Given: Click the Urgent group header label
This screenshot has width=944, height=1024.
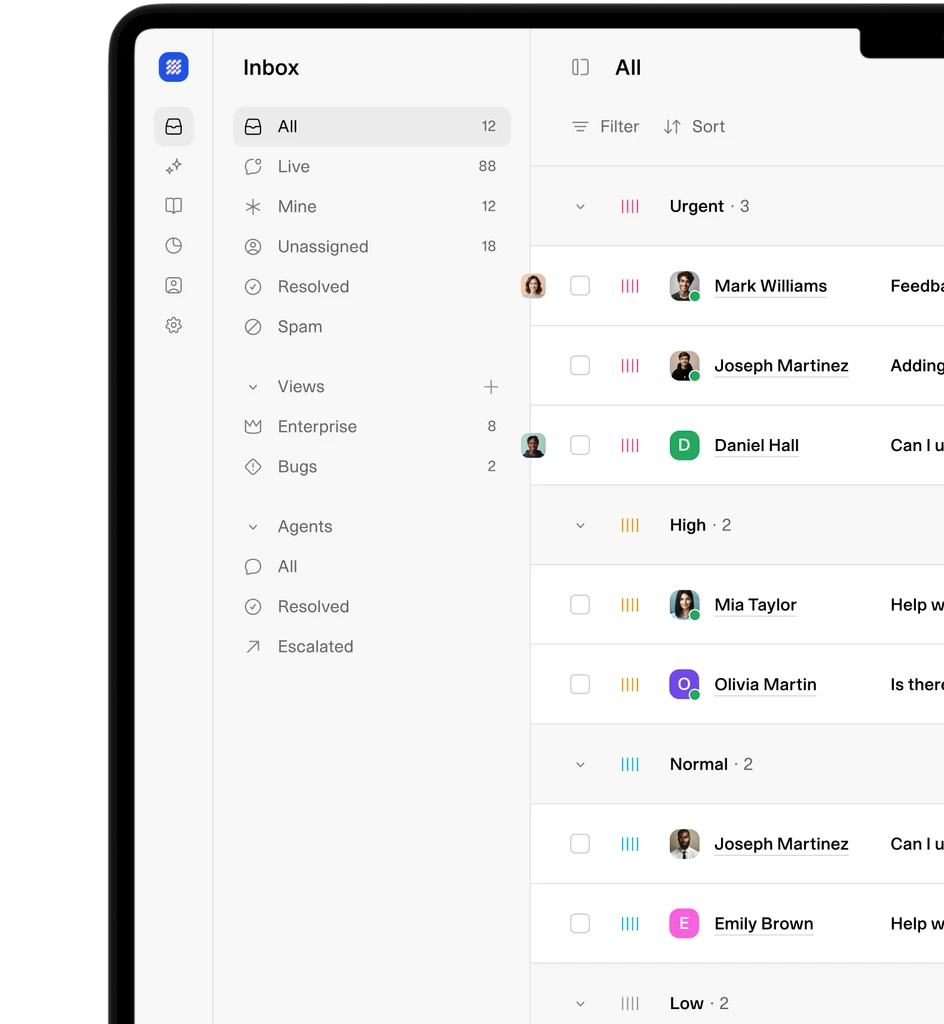Looking at the screenshot, I should (x=697, y=206).
